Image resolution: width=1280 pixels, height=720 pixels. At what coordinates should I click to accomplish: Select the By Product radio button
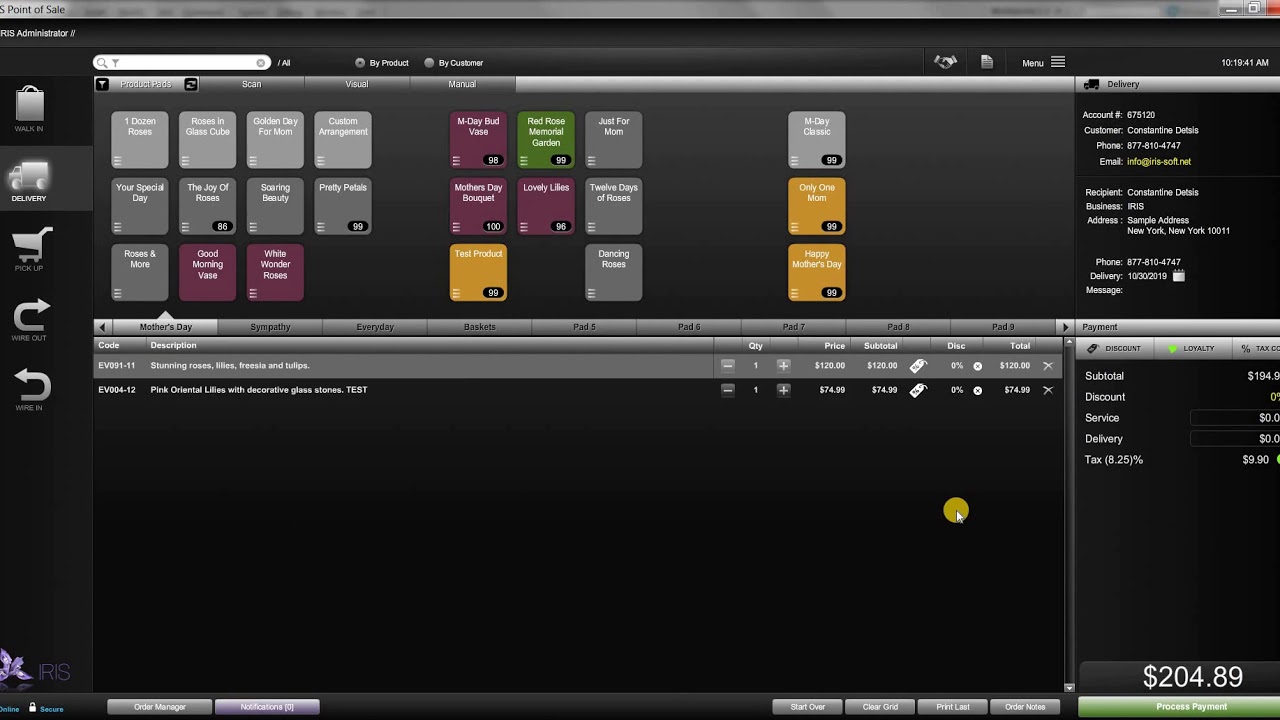tap(360, 63)
